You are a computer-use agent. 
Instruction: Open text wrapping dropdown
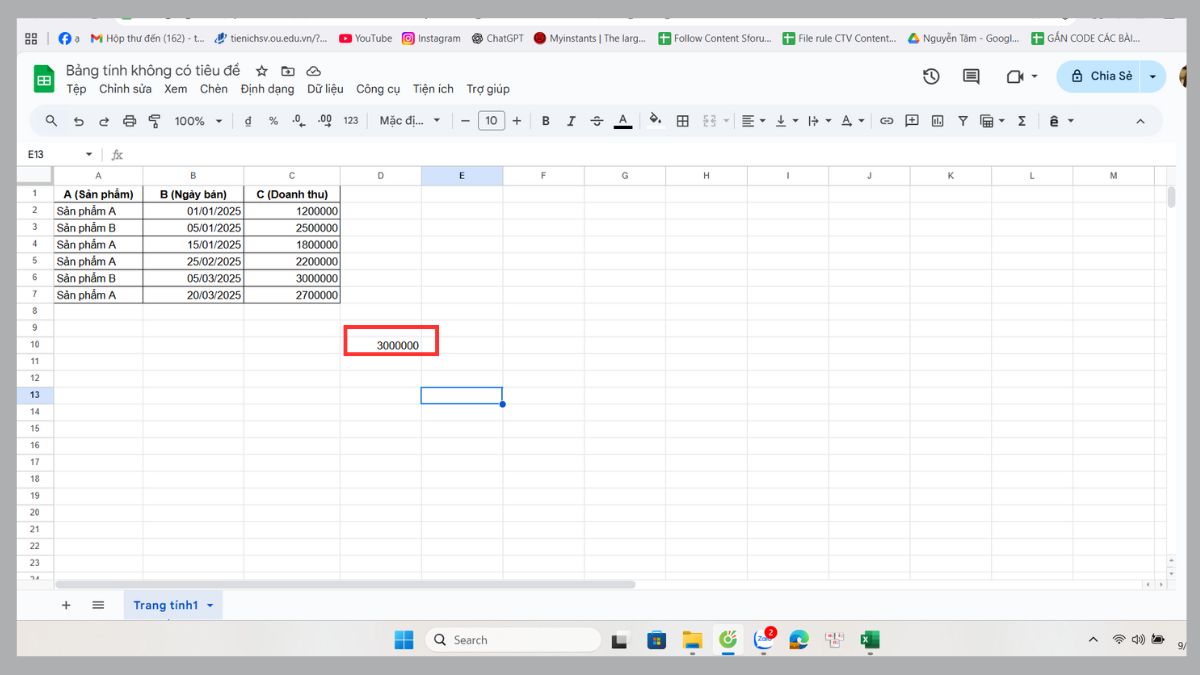[819, 121]
